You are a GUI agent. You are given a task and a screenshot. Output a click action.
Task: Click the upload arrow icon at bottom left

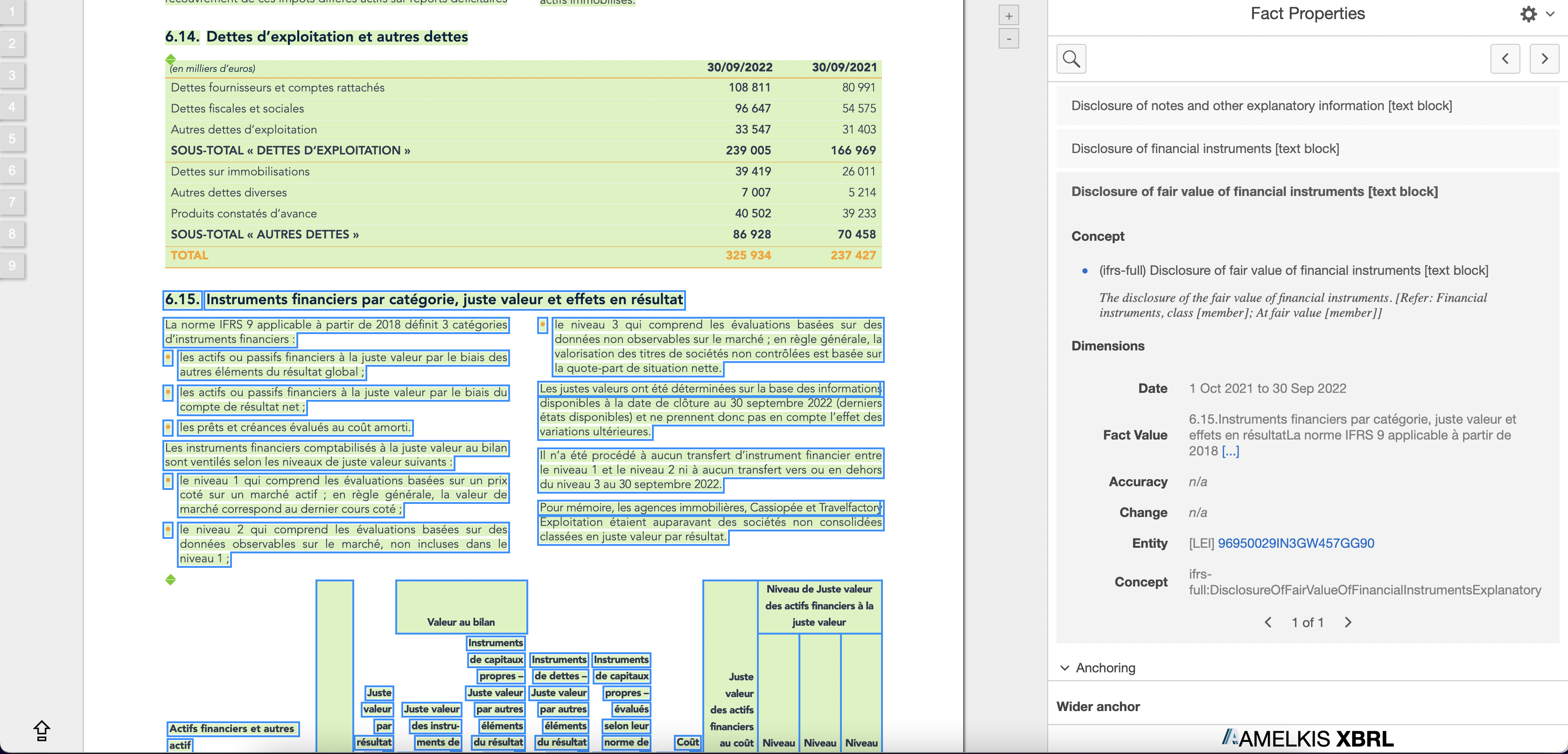[42, 730]
